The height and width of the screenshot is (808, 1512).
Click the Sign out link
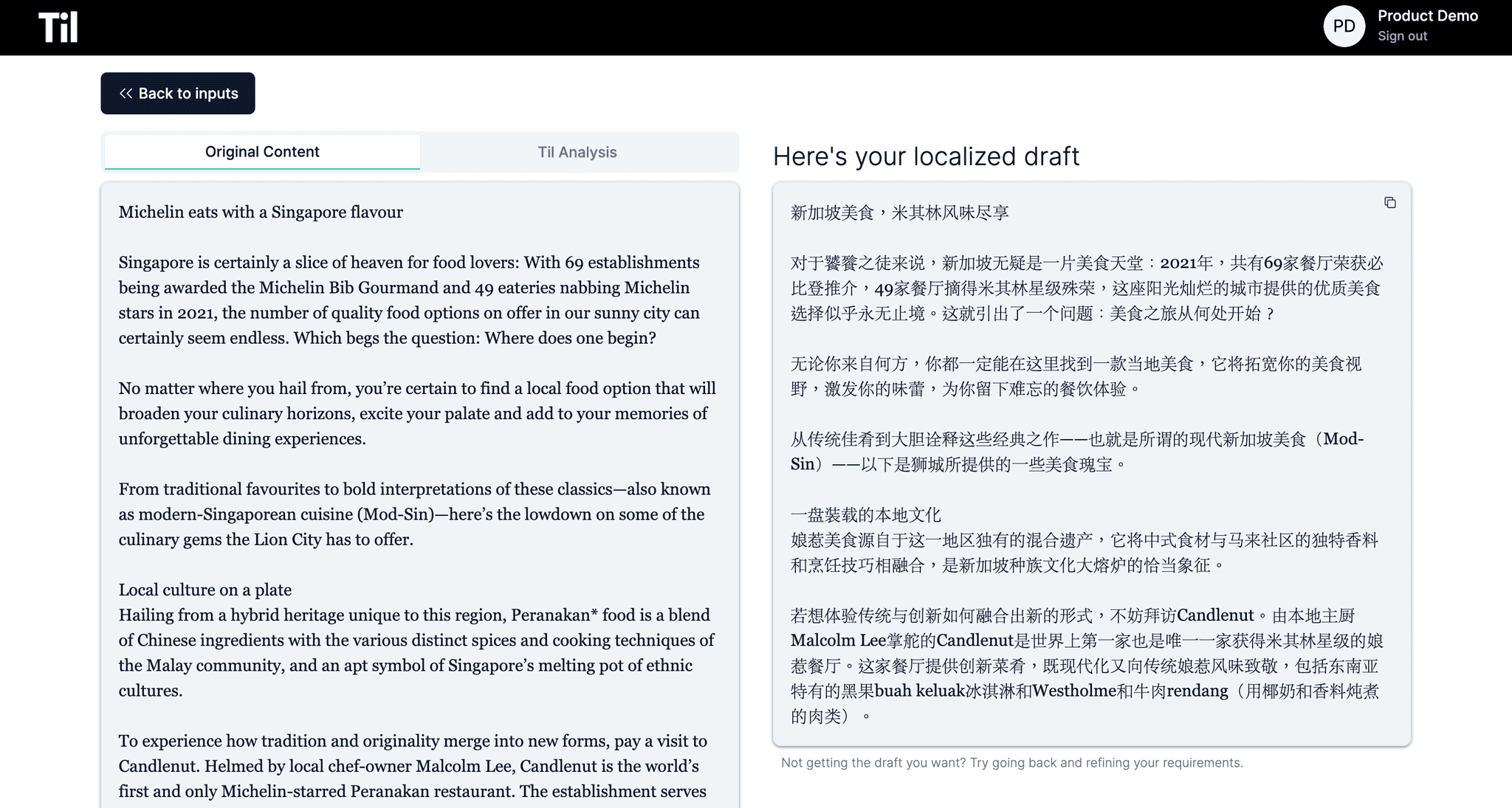[x=1402, y=36]
